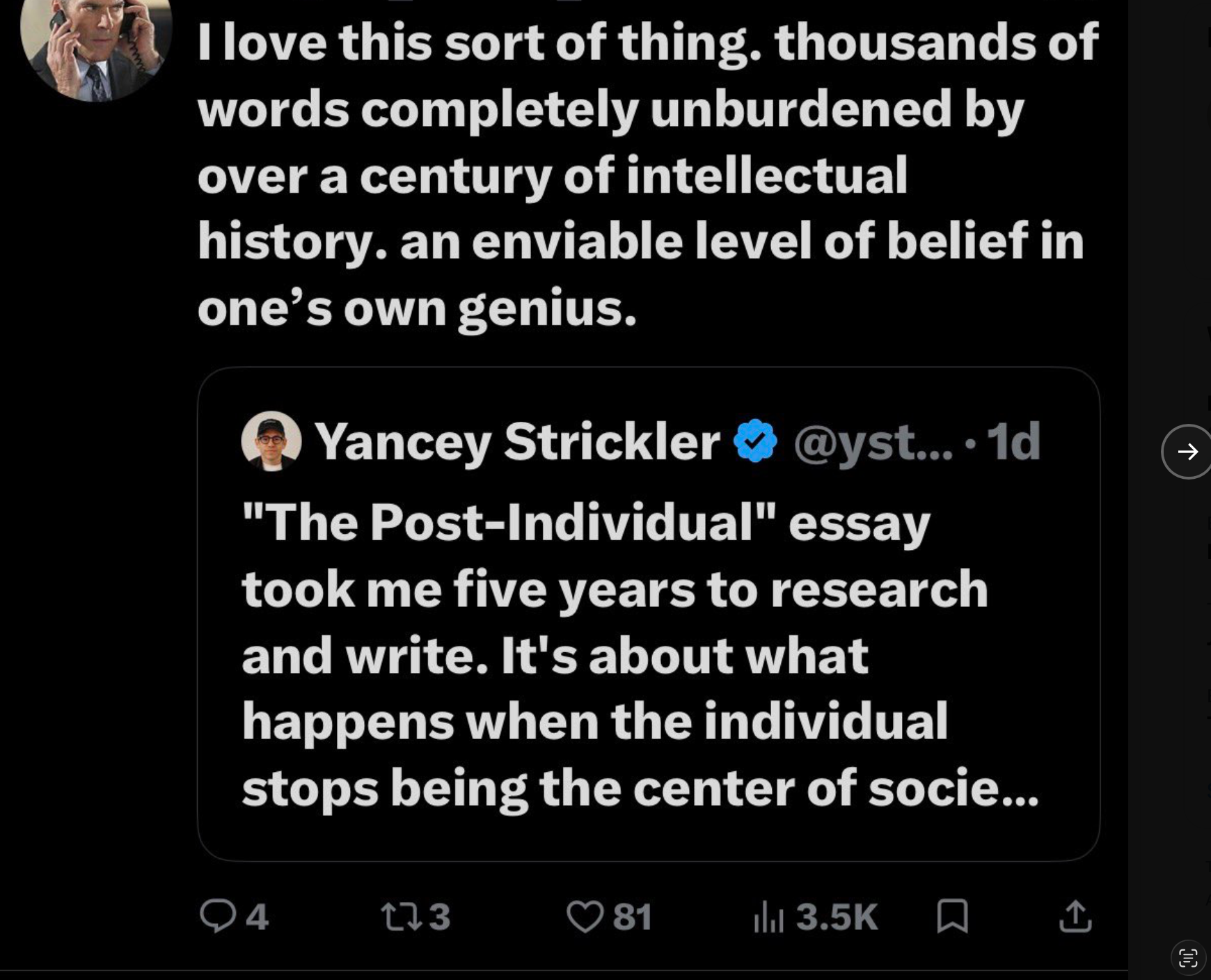Click the repost count of 3
This screenshot has height=980, width=1211.
tap(439, 916)
